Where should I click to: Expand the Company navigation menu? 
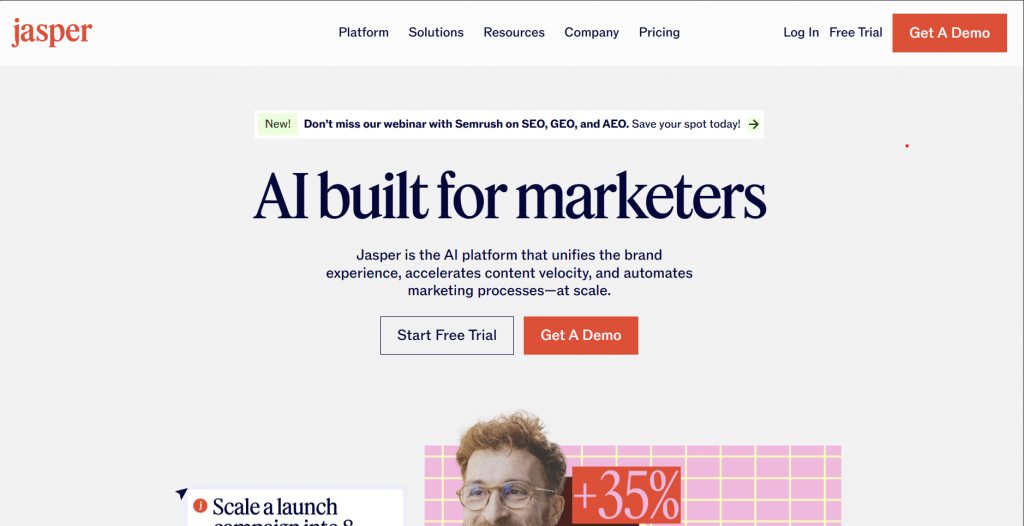coord(592,32)
